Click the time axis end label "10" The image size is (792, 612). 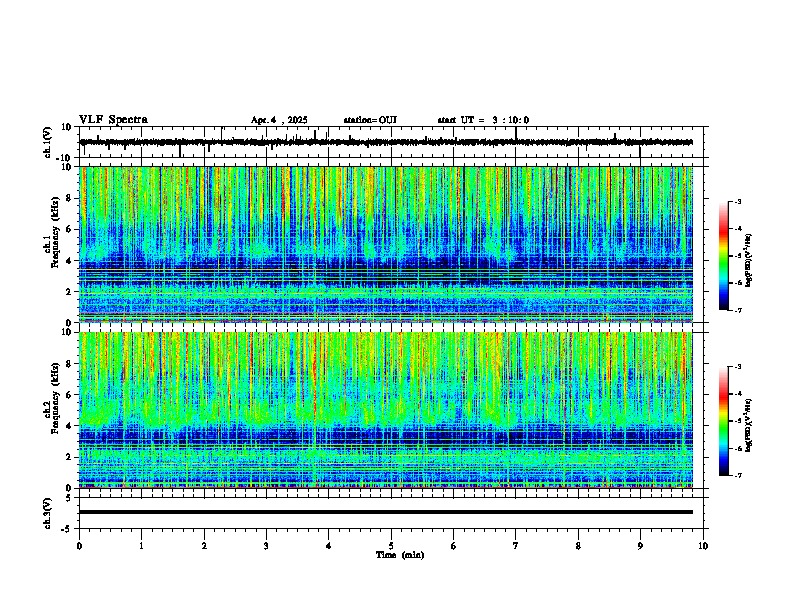point(703,546)
